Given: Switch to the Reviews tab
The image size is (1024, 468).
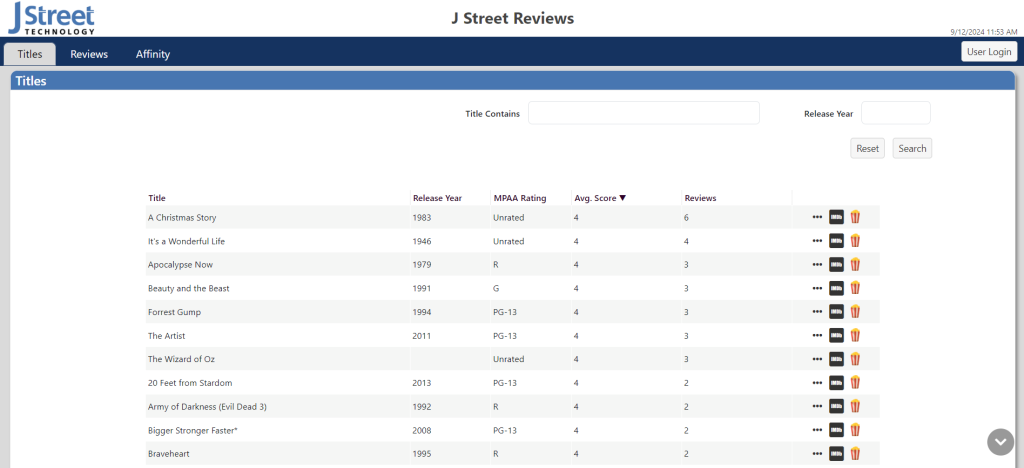Looking at the screenshot, I should (89, 54).
